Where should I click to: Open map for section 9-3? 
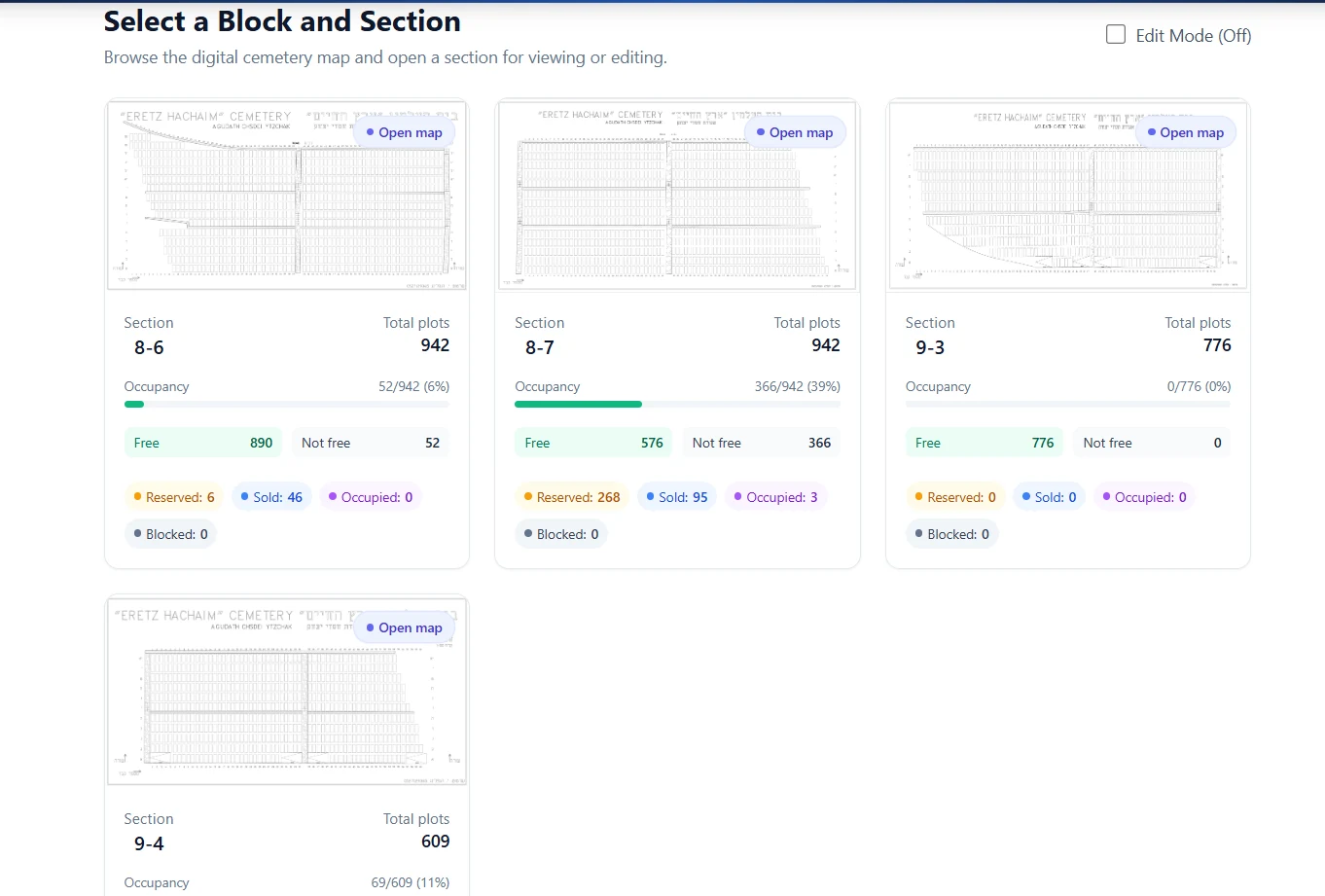click(1186, 132)
